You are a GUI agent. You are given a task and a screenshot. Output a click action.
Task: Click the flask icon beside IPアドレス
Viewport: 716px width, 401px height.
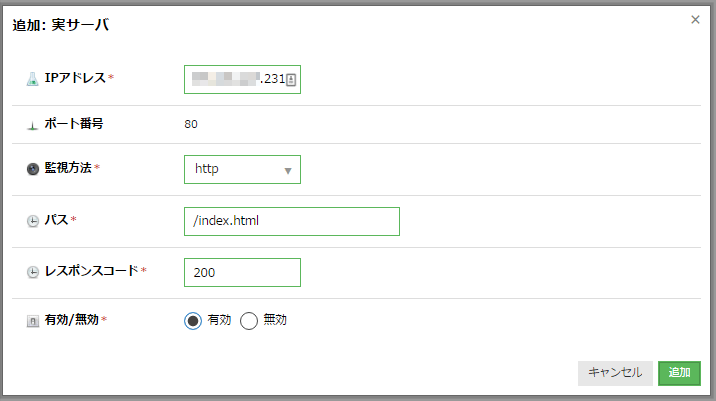tap(32, 79)
